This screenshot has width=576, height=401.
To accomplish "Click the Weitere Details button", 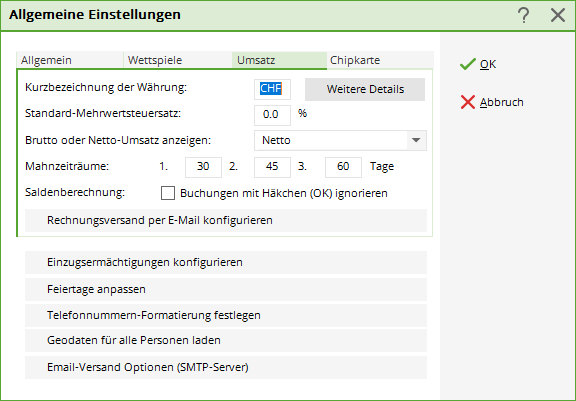I will pos(365,89).
